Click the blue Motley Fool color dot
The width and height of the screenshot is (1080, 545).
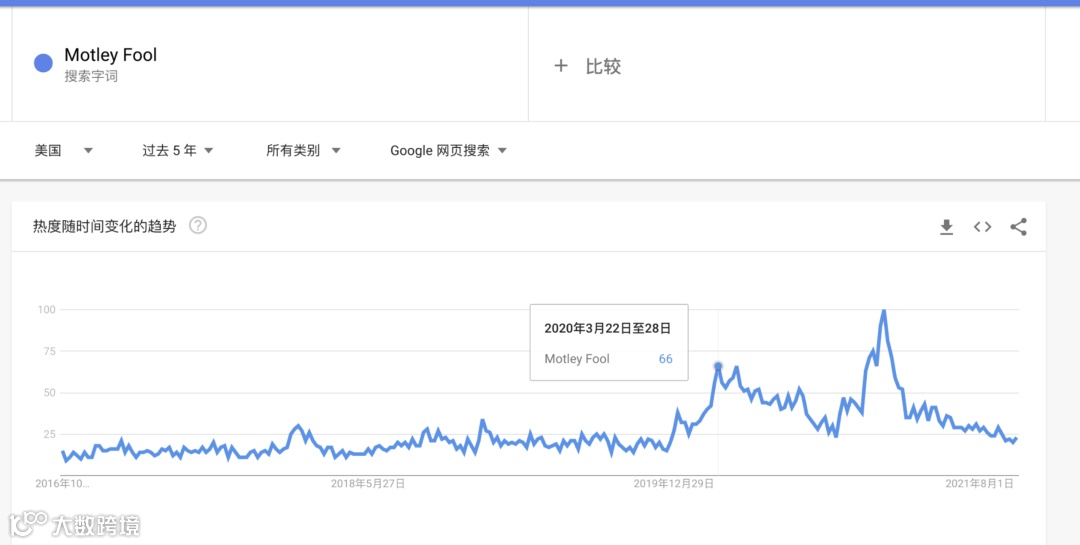coord(43,63)
